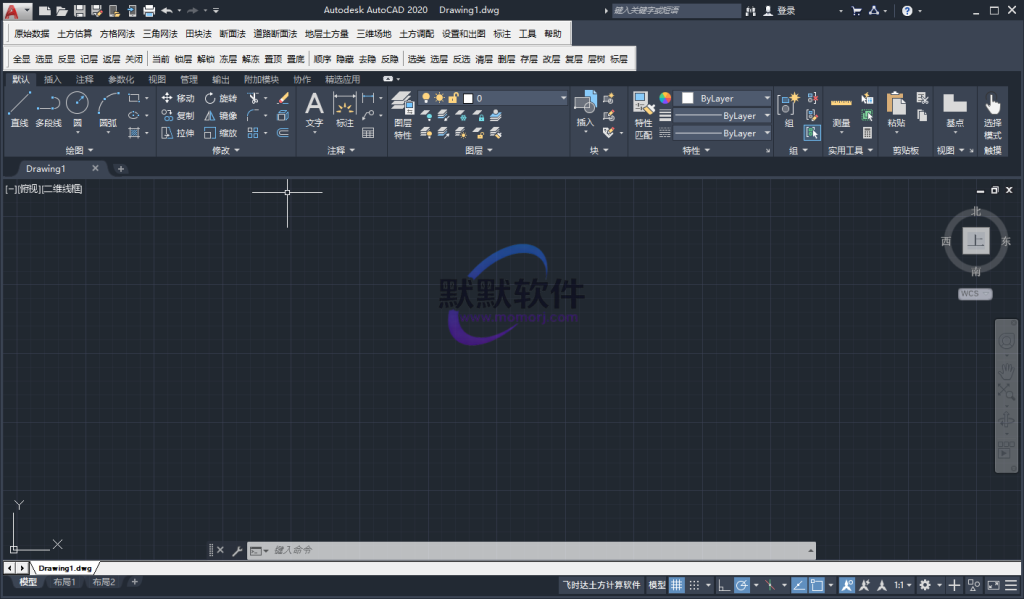Click the Match Properties (特性匹配) icon

point(643,114)
